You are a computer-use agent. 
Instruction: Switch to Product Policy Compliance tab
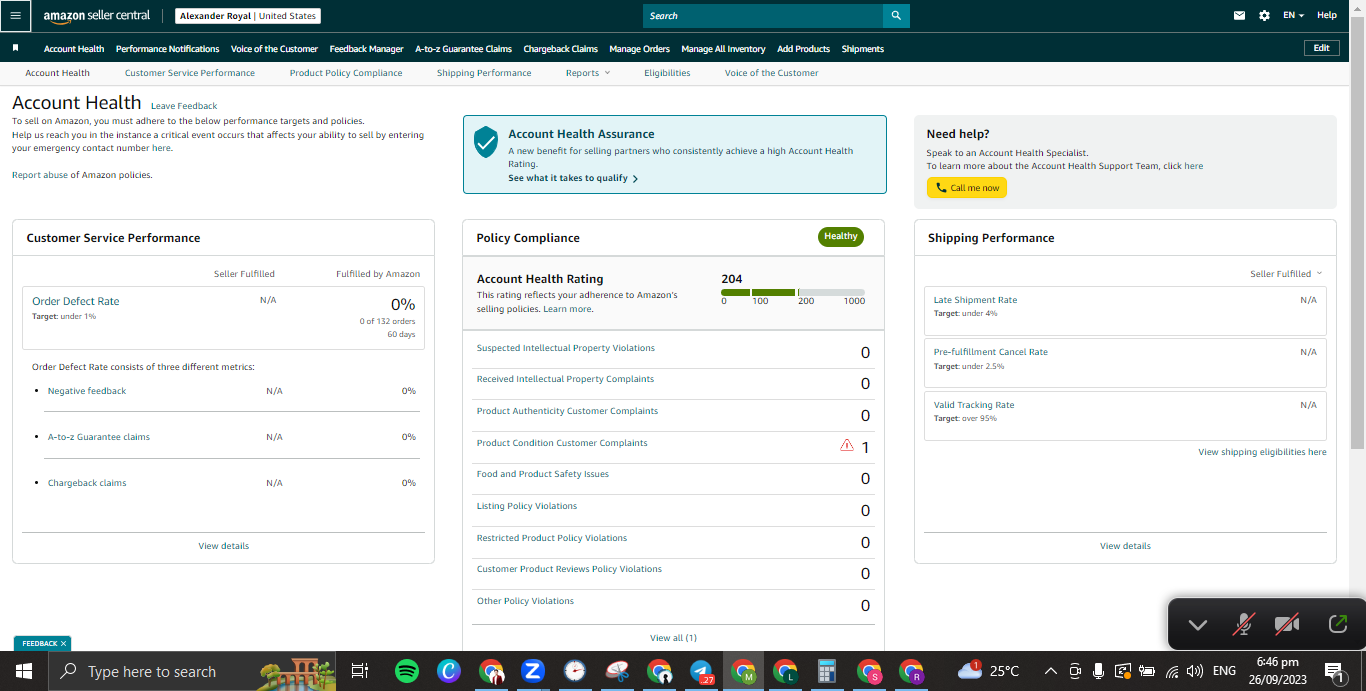click(x=346, y=73)
